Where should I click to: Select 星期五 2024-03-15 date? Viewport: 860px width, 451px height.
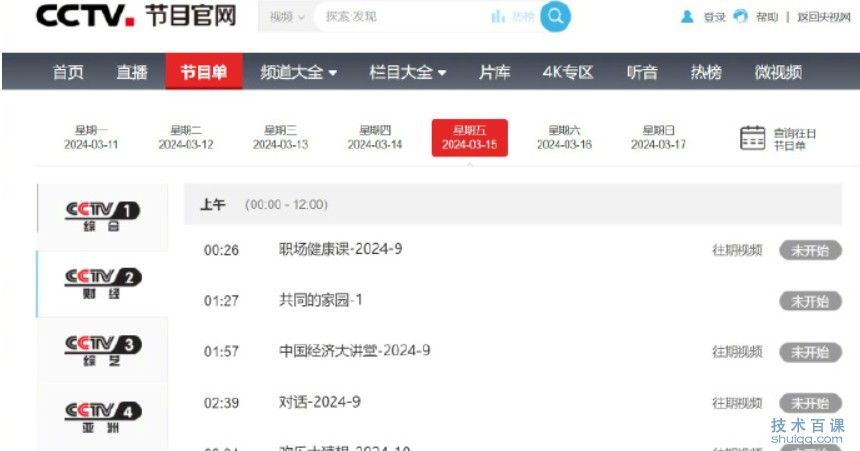pyautogui.click(x=469, y=138)
